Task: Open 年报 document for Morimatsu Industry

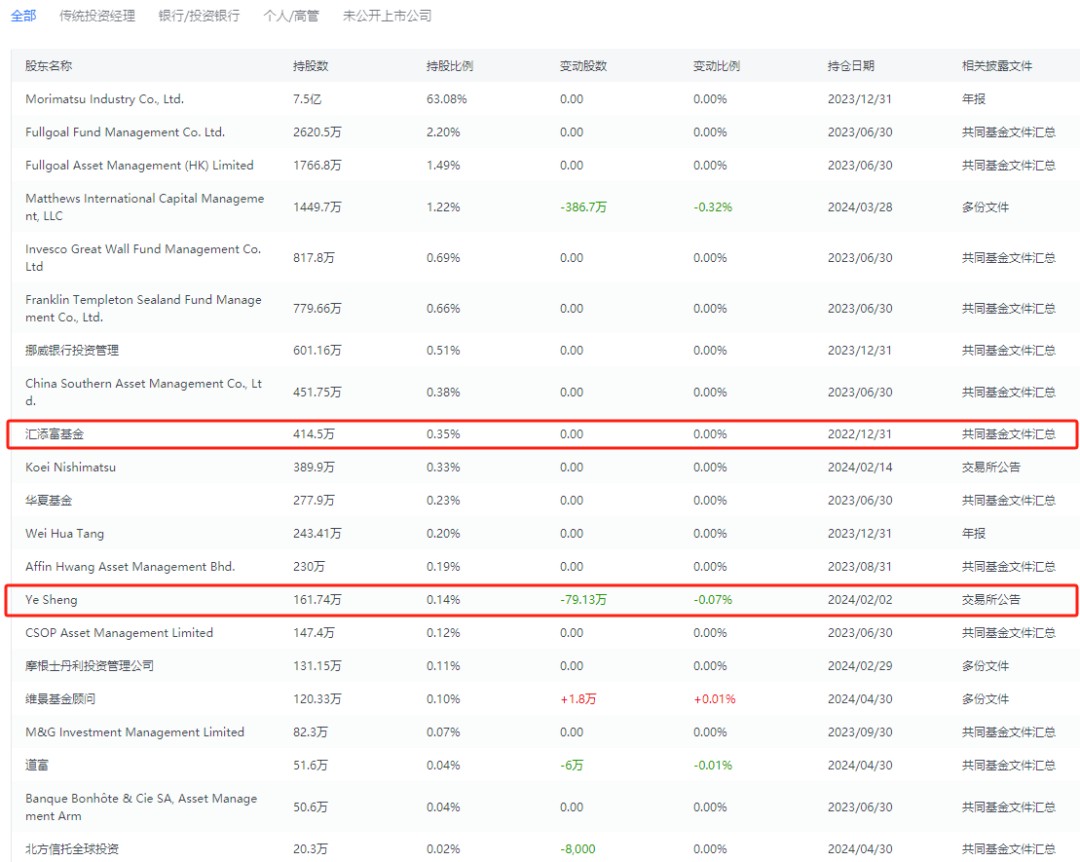Action: coord(974,99)
